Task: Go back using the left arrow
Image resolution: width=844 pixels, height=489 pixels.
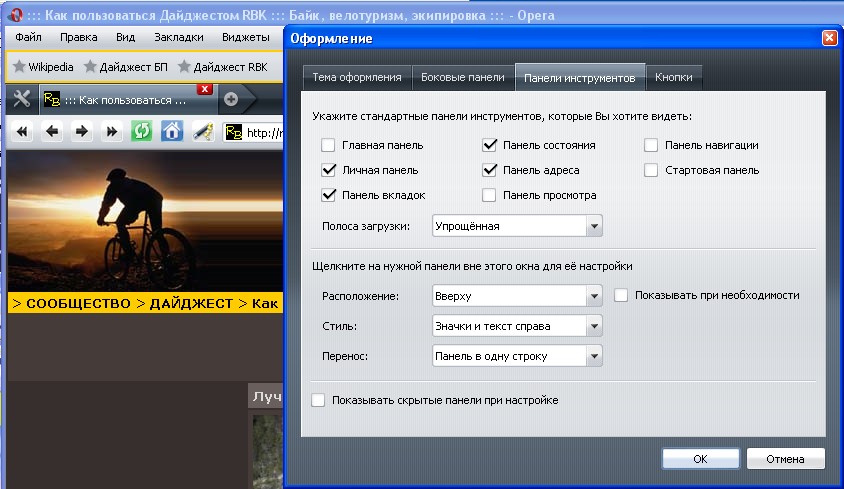Action: point(52,132)
